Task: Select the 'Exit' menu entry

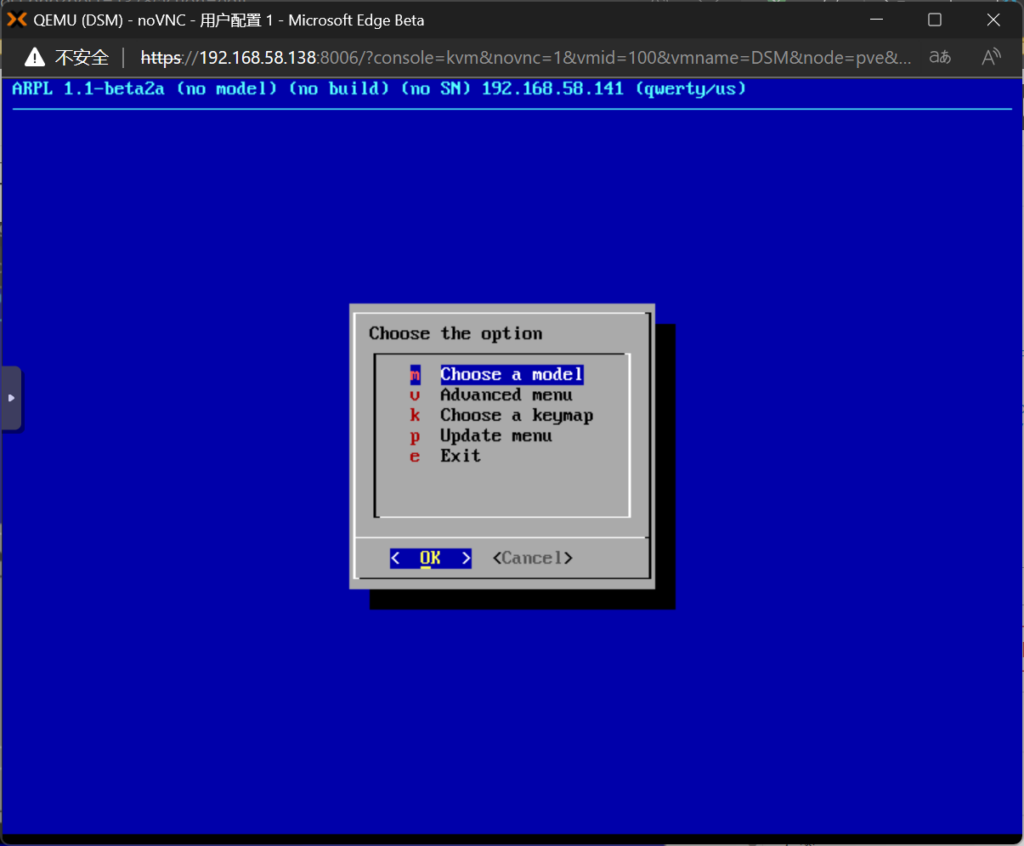Action: (x=460, y=456)
